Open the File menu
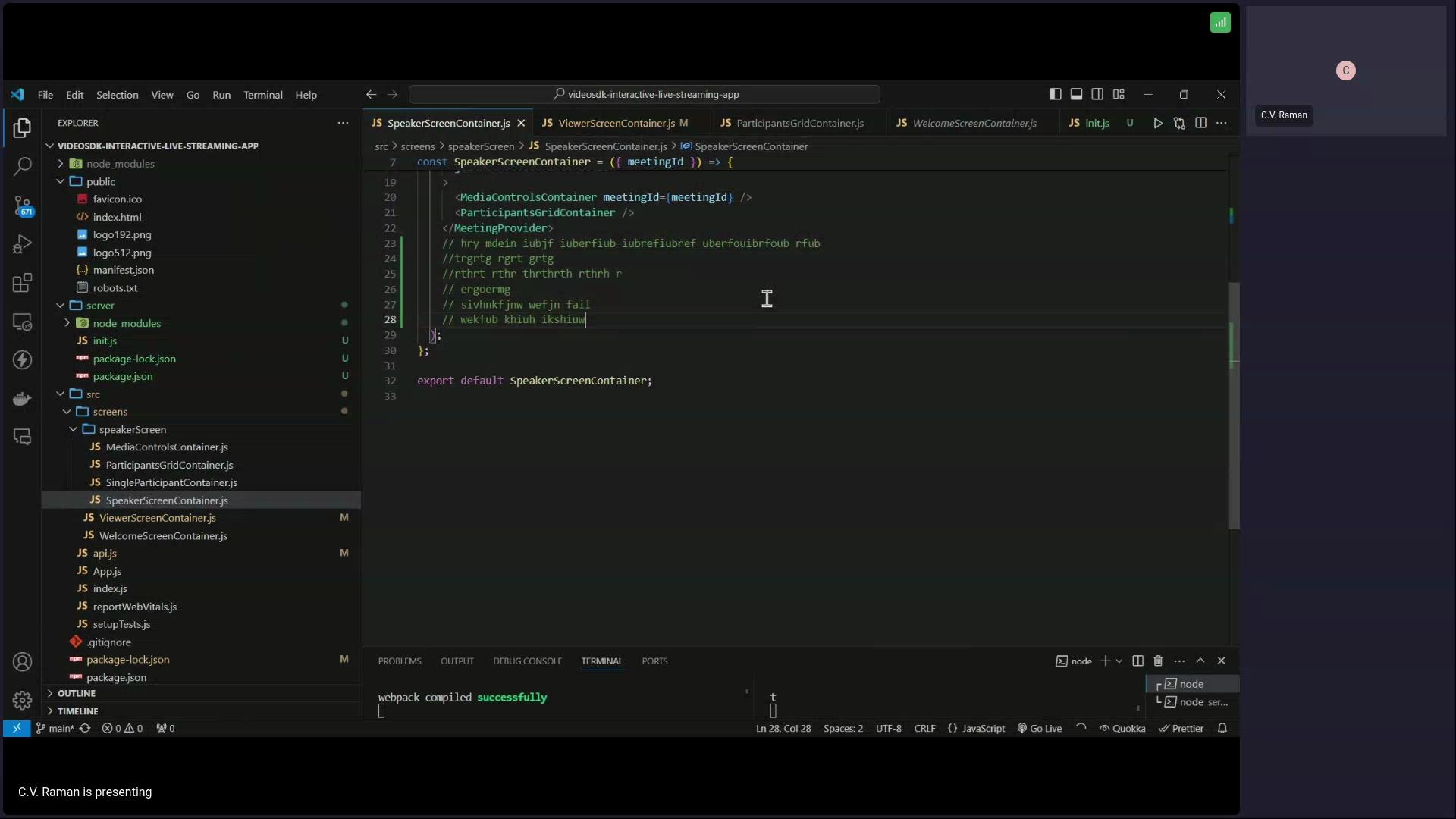 (x=45, y=95)
